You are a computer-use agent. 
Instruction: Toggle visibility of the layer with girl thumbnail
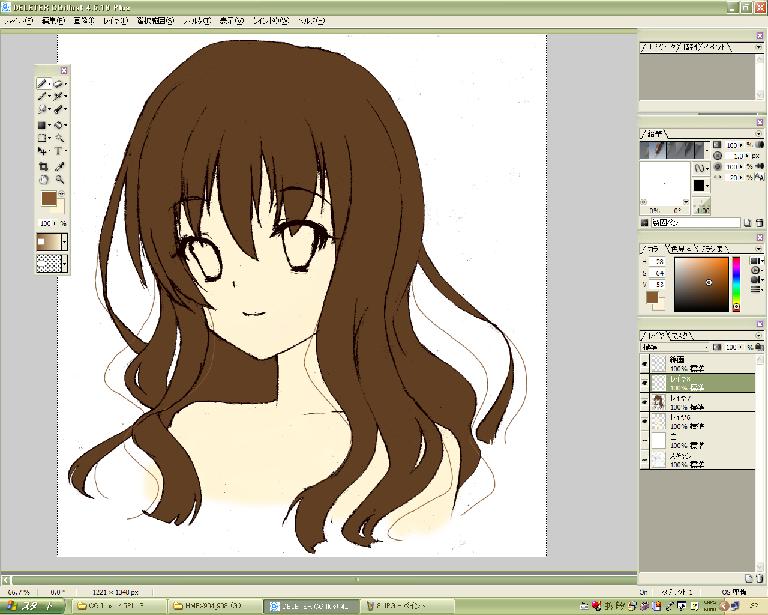[645, 402]
